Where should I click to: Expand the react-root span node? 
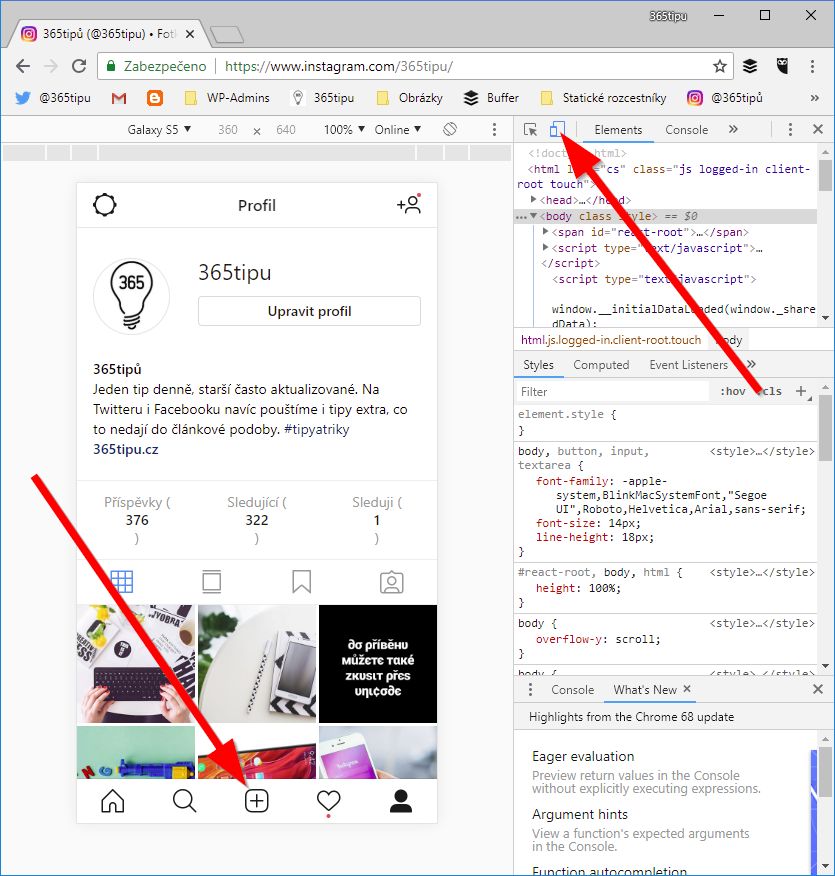546,231
